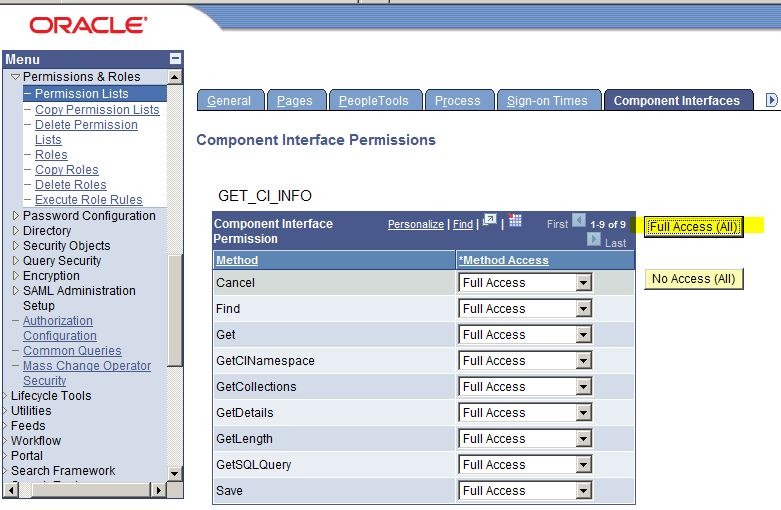Show previous rows arrow icon

[x=579, y=220]
